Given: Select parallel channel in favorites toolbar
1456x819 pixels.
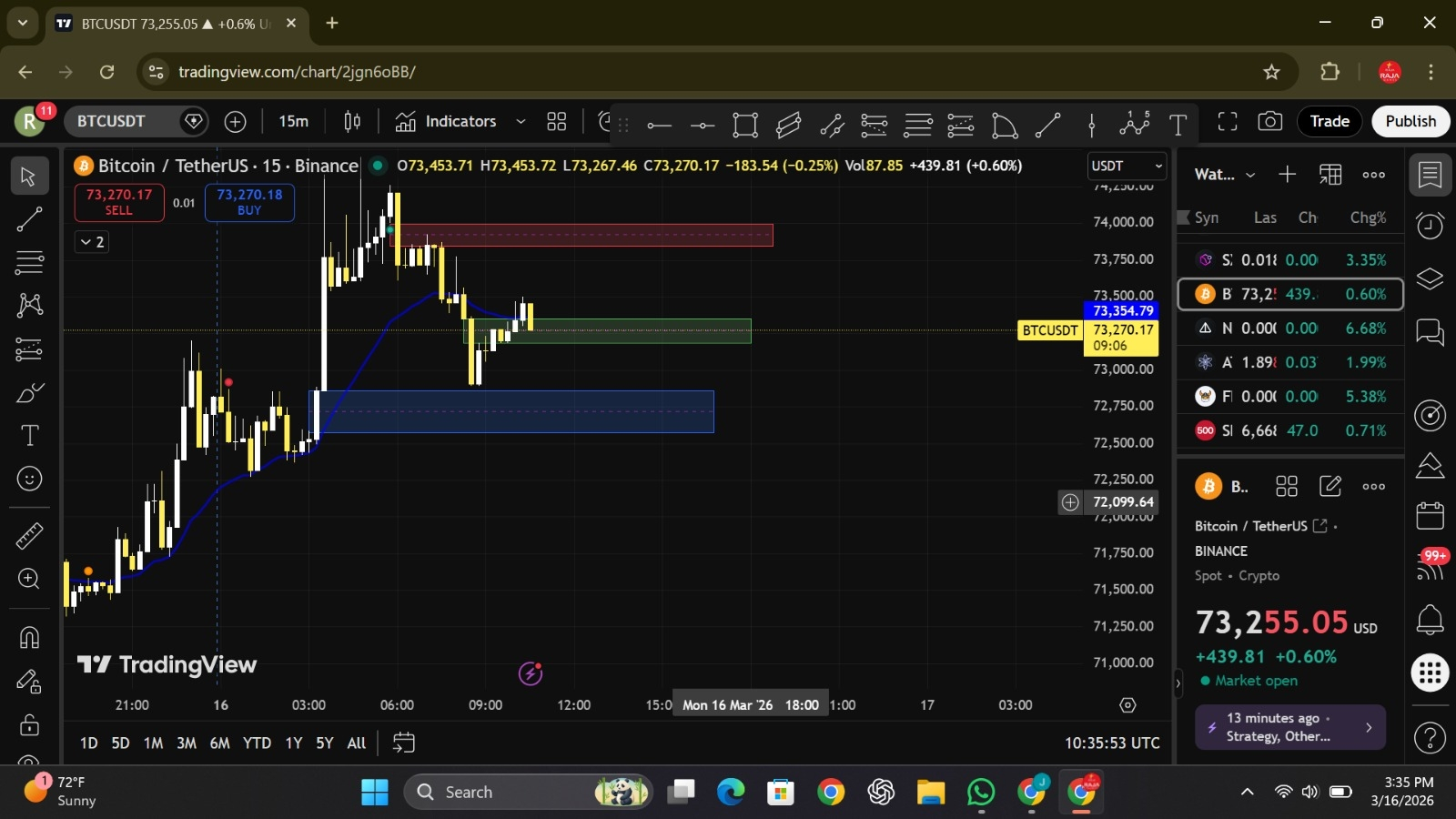Looking at the screenshot, I should (x=788, y=125).
